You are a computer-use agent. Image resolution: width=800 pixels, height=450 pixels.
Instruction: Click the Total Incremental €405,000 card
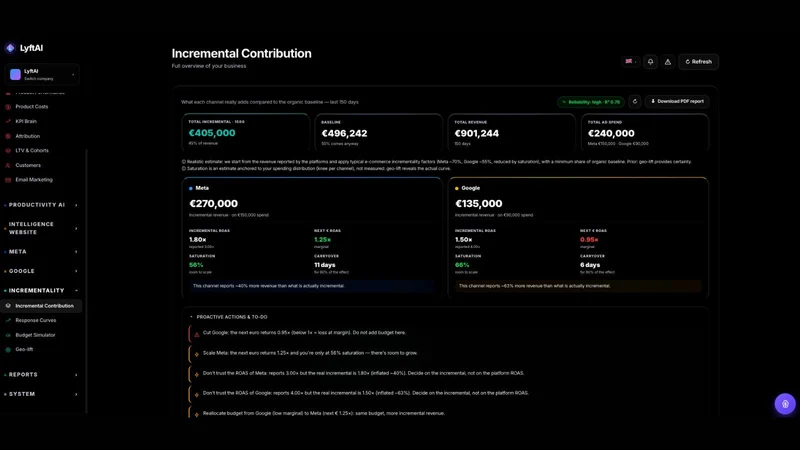245,132
